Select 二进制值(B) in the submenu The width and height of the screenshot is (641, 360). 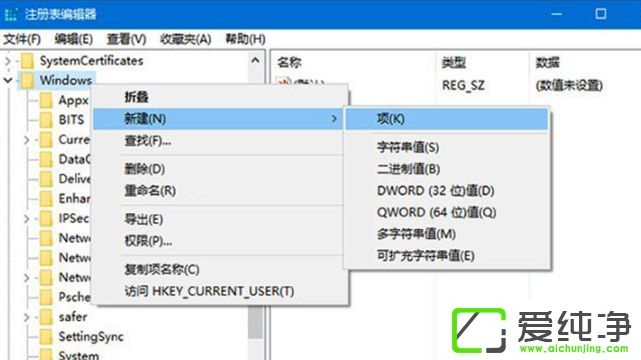tap(446, 169)
